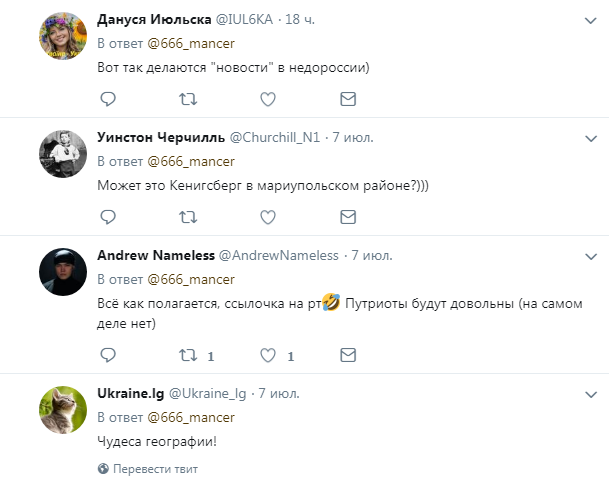
Task: Like the Andrew Nameless tweet
Action: tap(267, 355)
